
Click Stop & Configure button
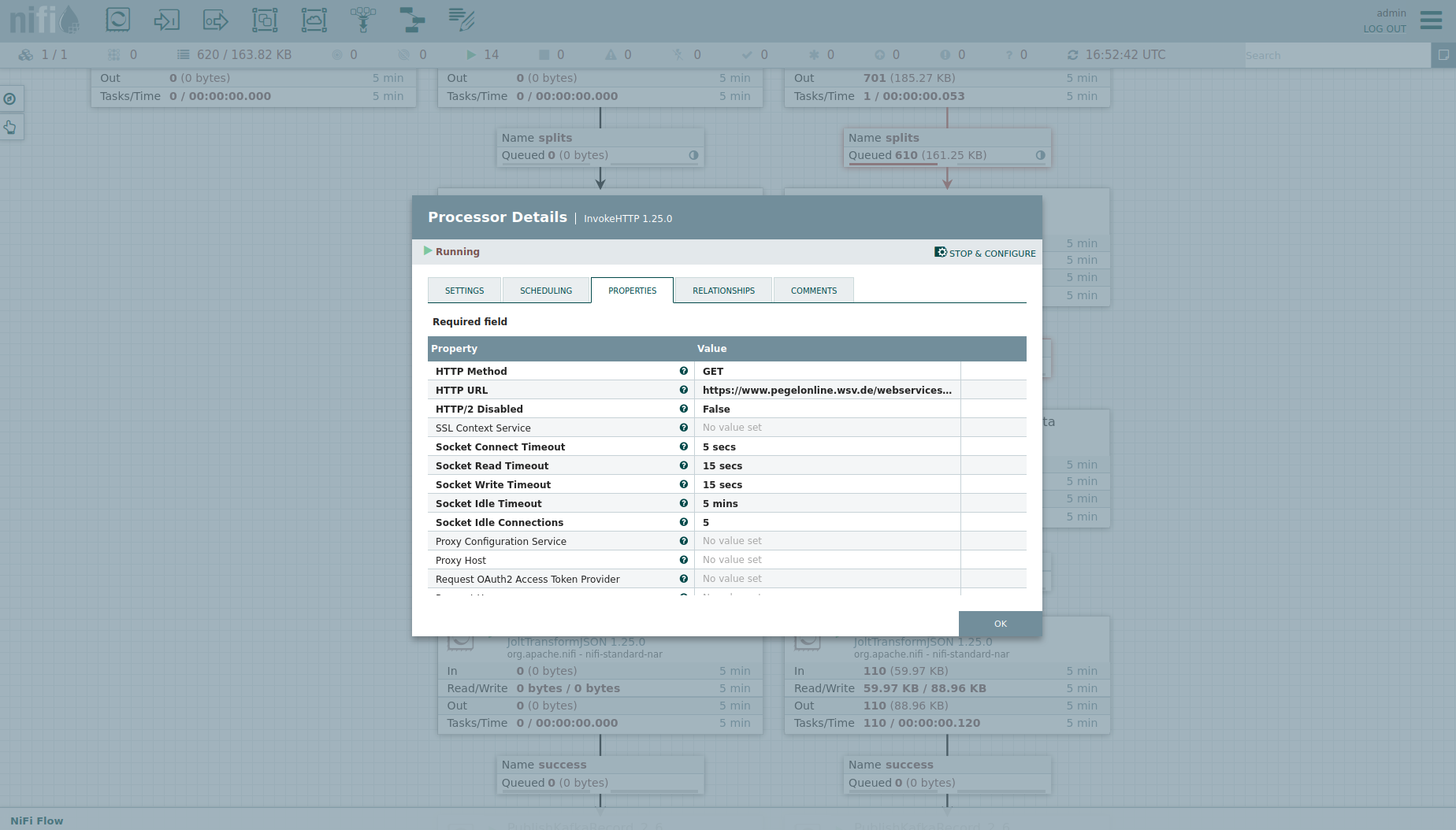pyautogui.click(x=985, y=253)
